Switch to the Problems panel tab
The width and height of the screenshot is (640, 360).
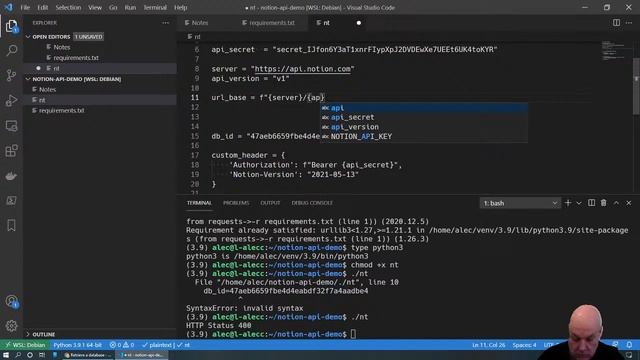[236, 203]
